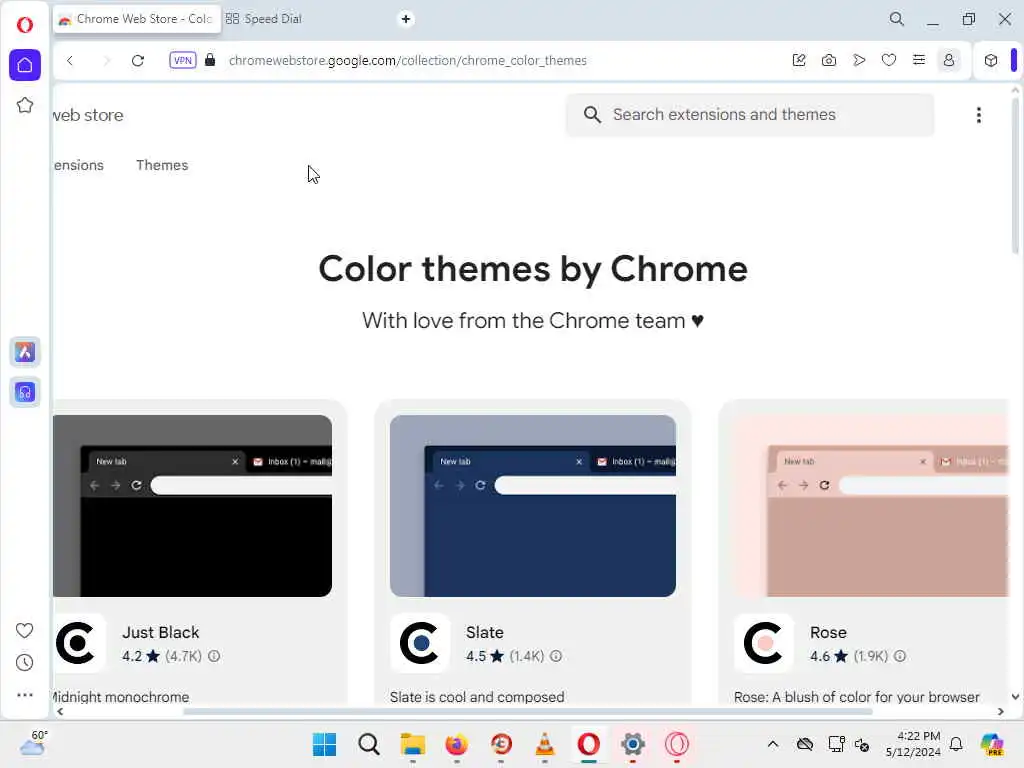Open Slate theme preview image

pos(533,505)
